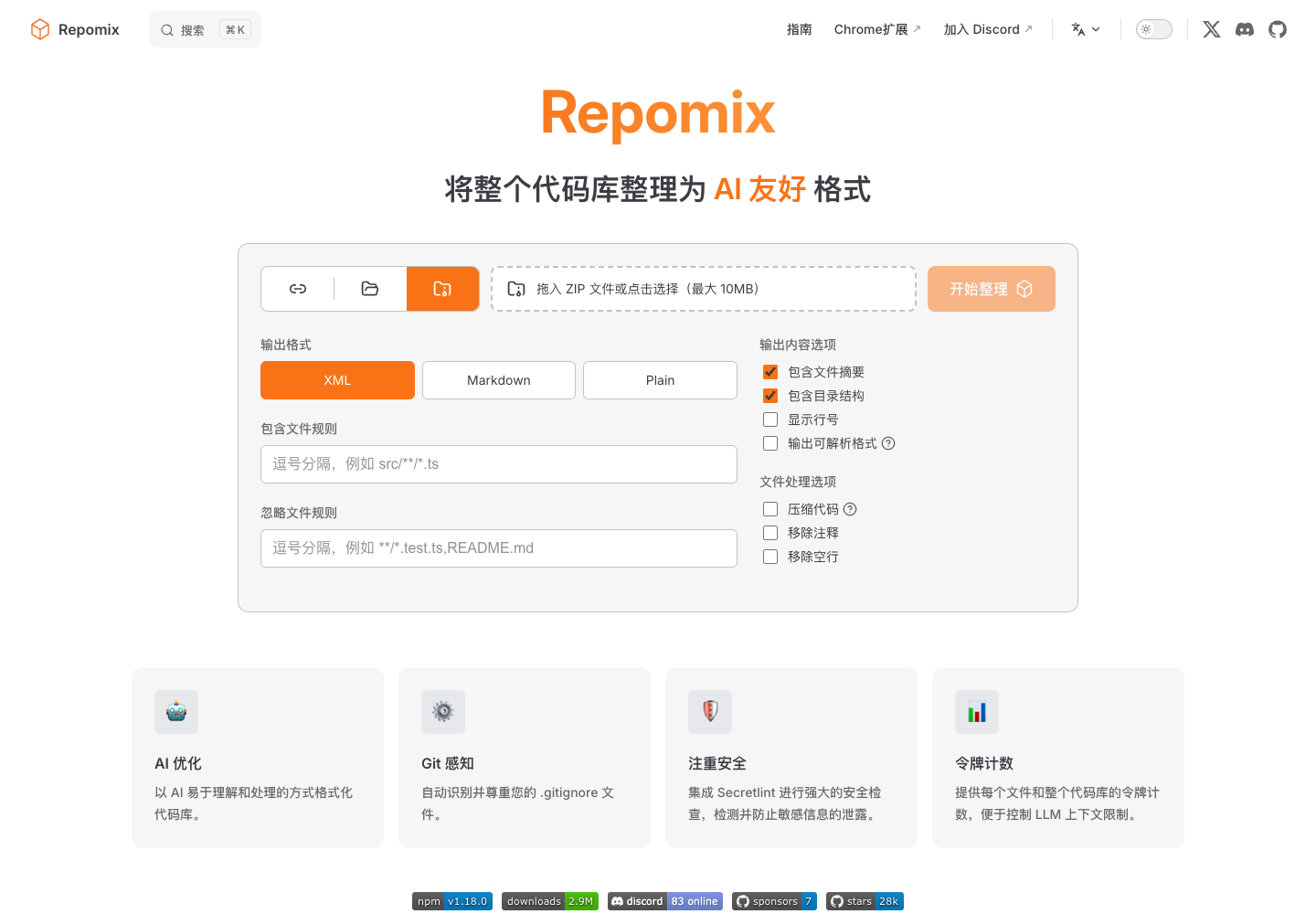
Task: Click the gear icon on Git 感知 card
Action: pos(443,712)
